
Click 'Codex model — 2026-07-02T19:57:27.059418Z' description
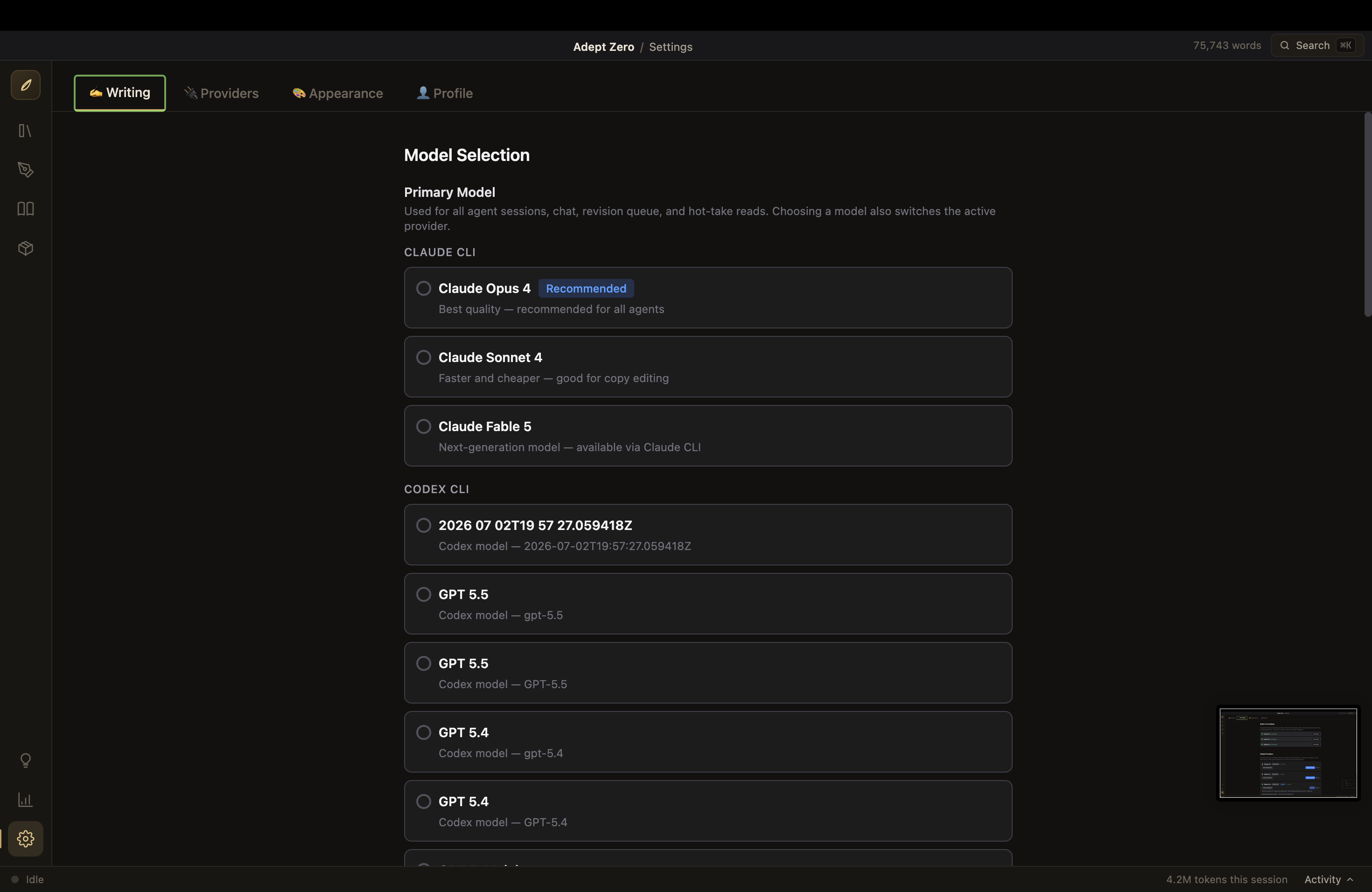click(564, 546)
